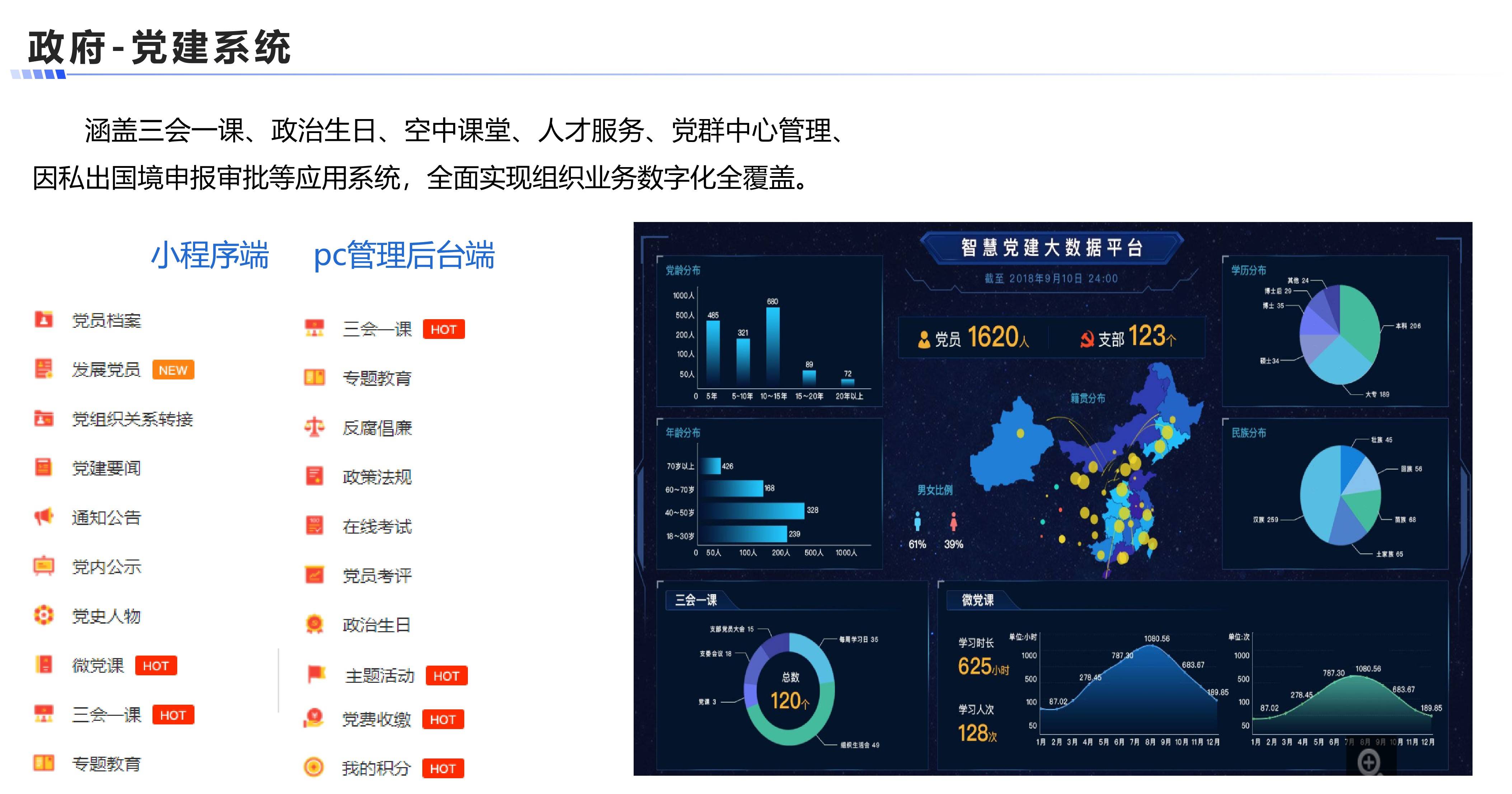Select the 680 bar in 党龄分布 chart
Screen dimensions: 1512x794
pyautogui.click(x=773, y=347)
